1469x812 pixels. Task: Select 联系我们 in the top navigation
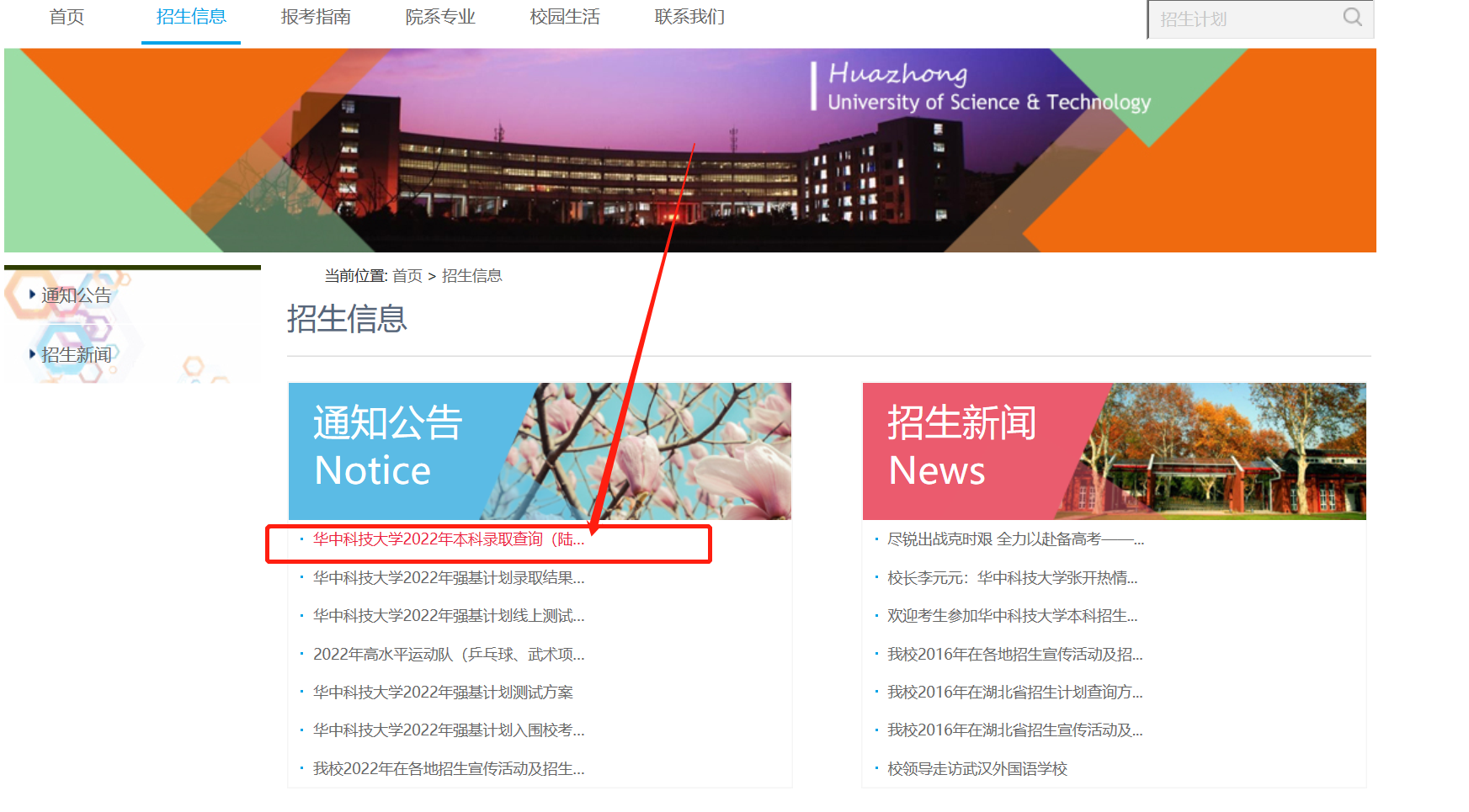[689, 18]
